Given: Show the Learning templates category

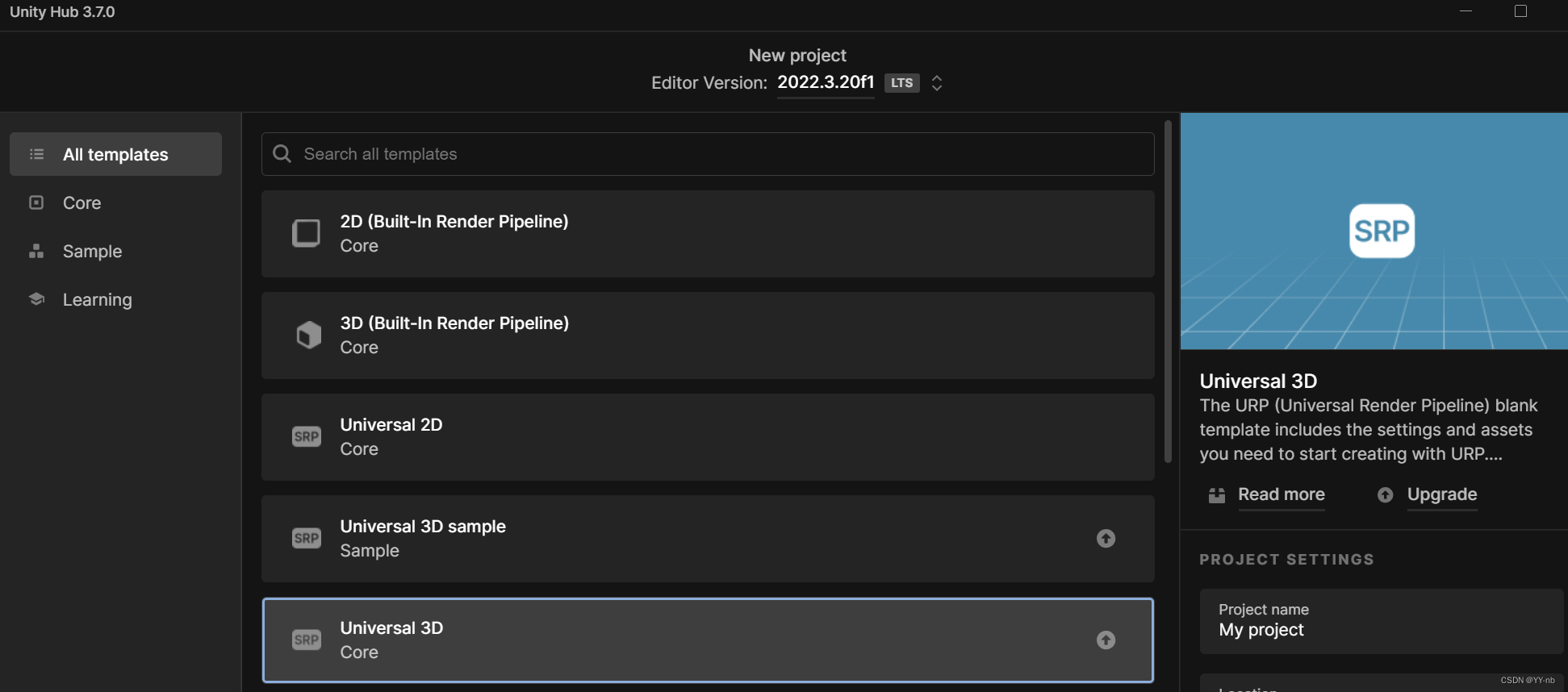Looking at the screenshot, I should point(97,299).
